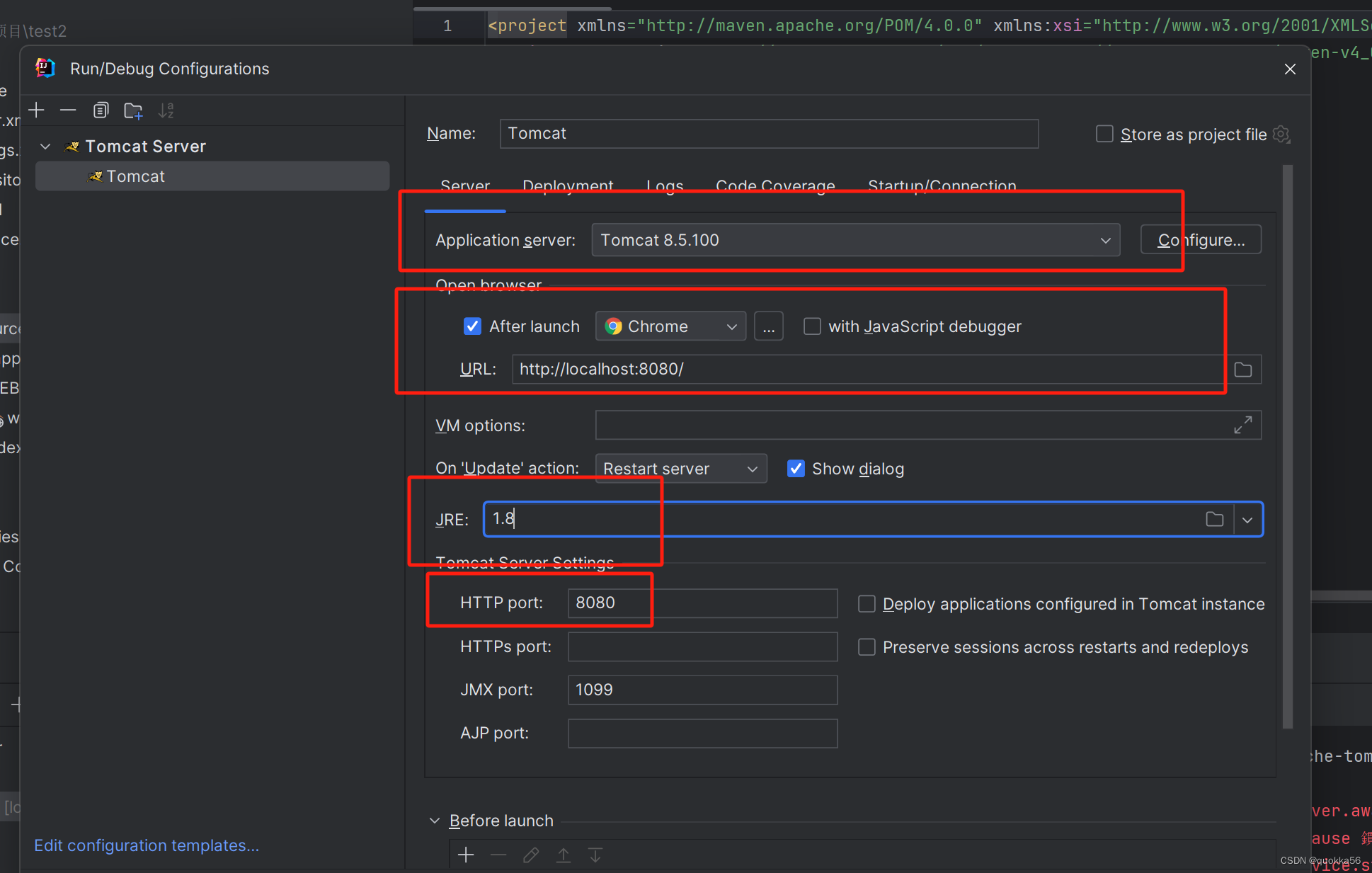Copy the selected configuration

click(x=101, y=110)
